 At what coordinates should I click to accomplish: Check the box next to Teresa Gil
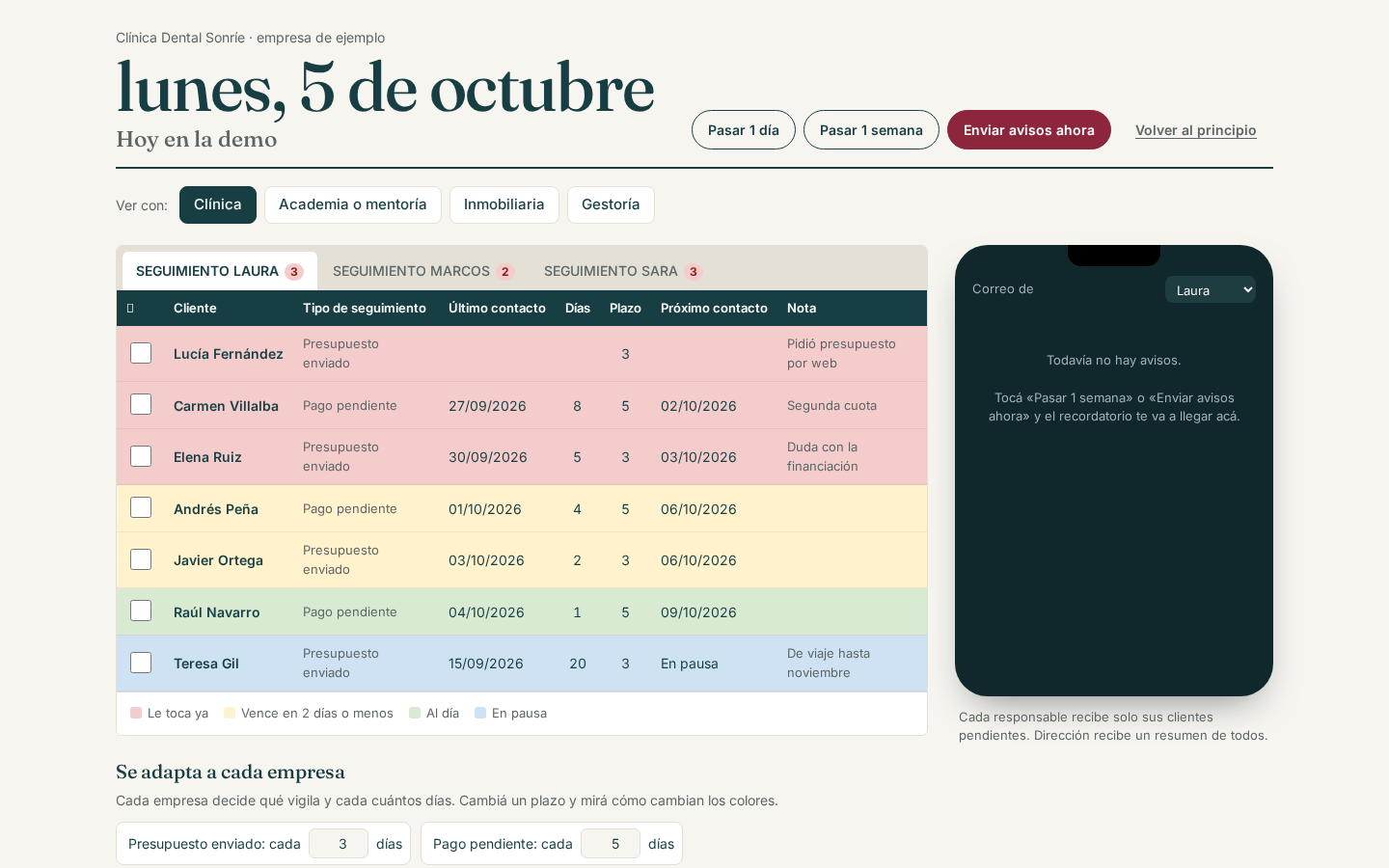[x=141, y=663]
